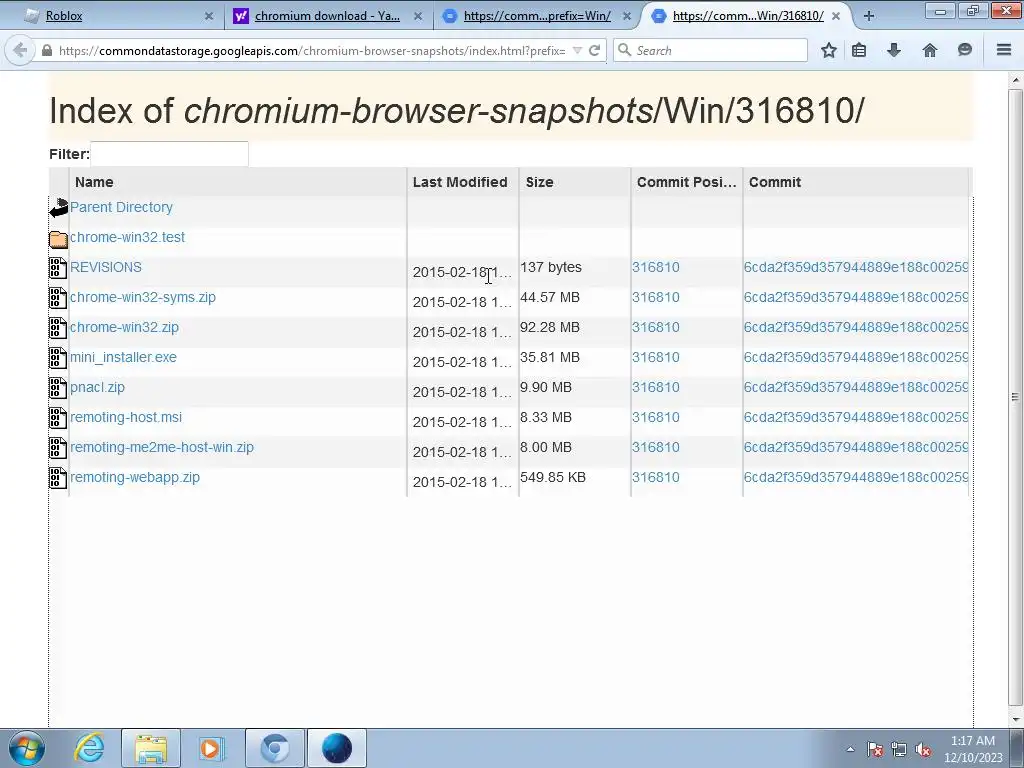Reload the page with the refresh icon
The width and height of the screenshot is (1024, 768).
tap(594, 50)
